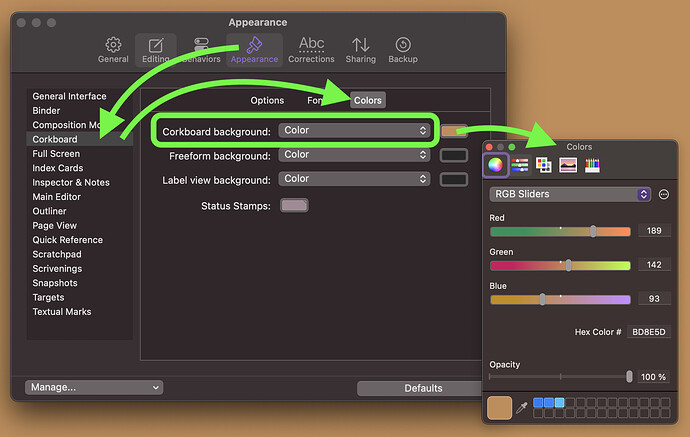
Task: Select the Appearance paintbrush icon
Action: pos(254,44)
